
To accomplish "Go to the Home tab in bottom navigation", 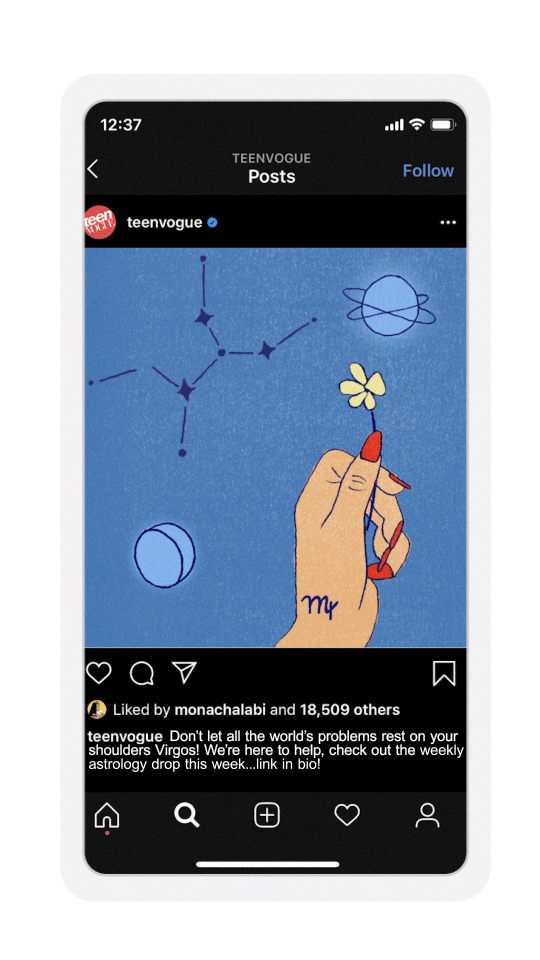I will pos(107,816).
